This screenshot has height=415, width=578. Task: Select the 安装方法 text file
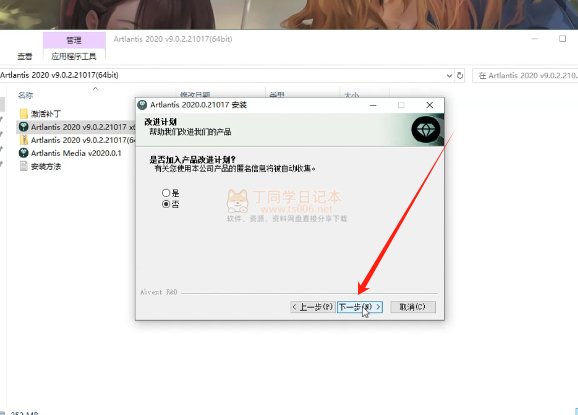click(x=40, y=166)
